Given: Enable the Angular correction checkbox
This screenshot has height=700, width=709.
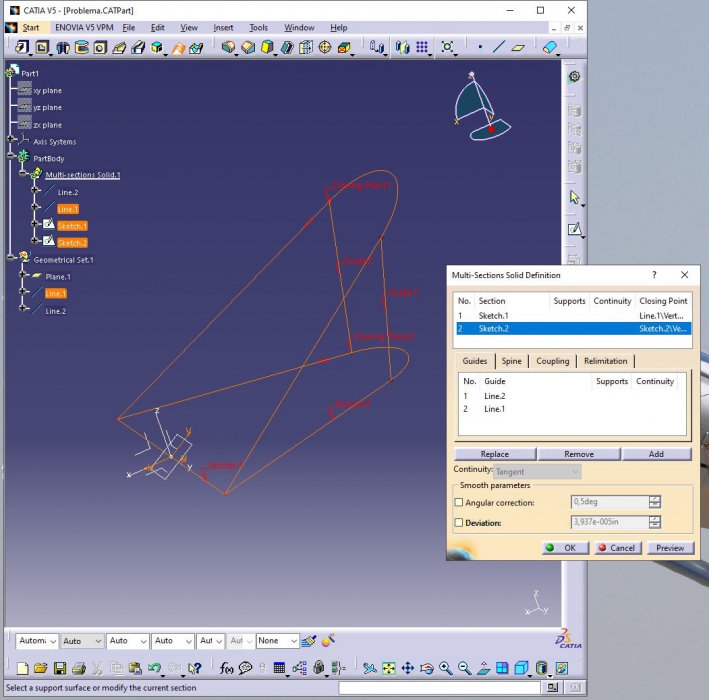Looking at the screenshot, I should pyautogui.click(x=459, y=502).
